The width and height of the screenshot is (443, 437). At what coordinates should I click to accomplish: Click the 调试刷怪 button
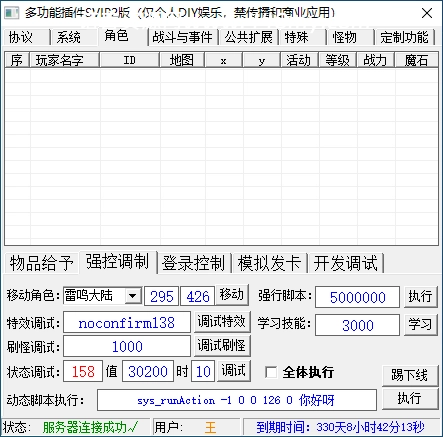point(222,346)
